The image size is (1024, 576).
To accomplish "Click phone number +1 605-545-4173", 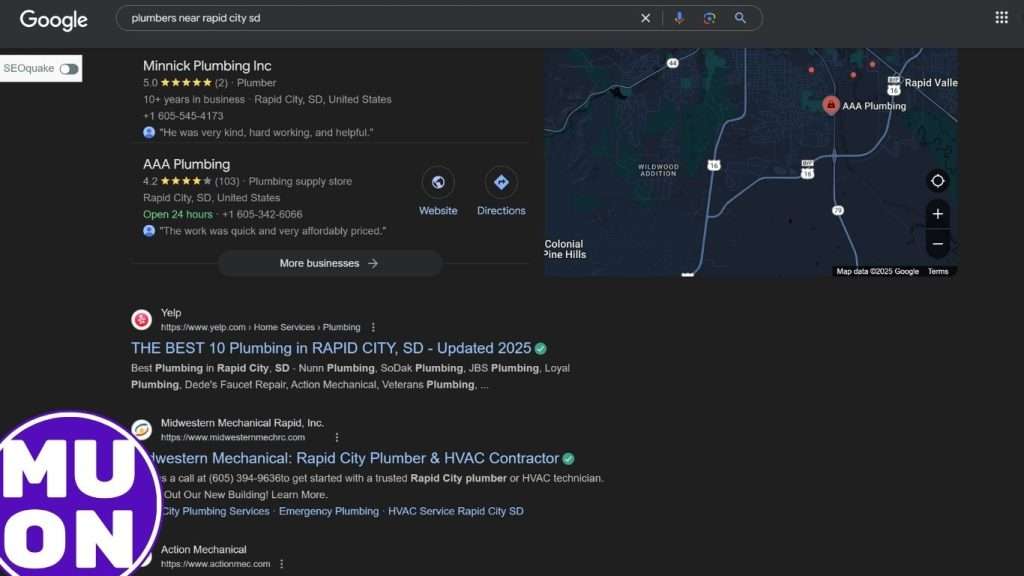I will point(183,116).
